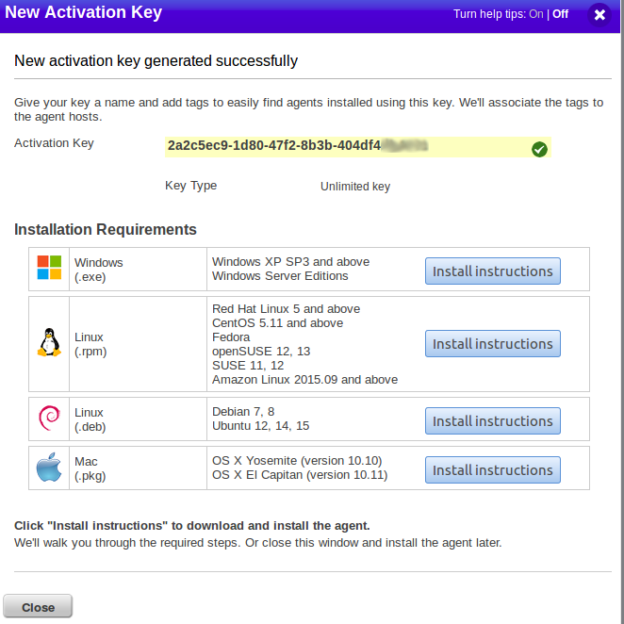Open Install instructions for Linux (.deb)
This screenshot has height=624, width=624.
tap(493, 421)
